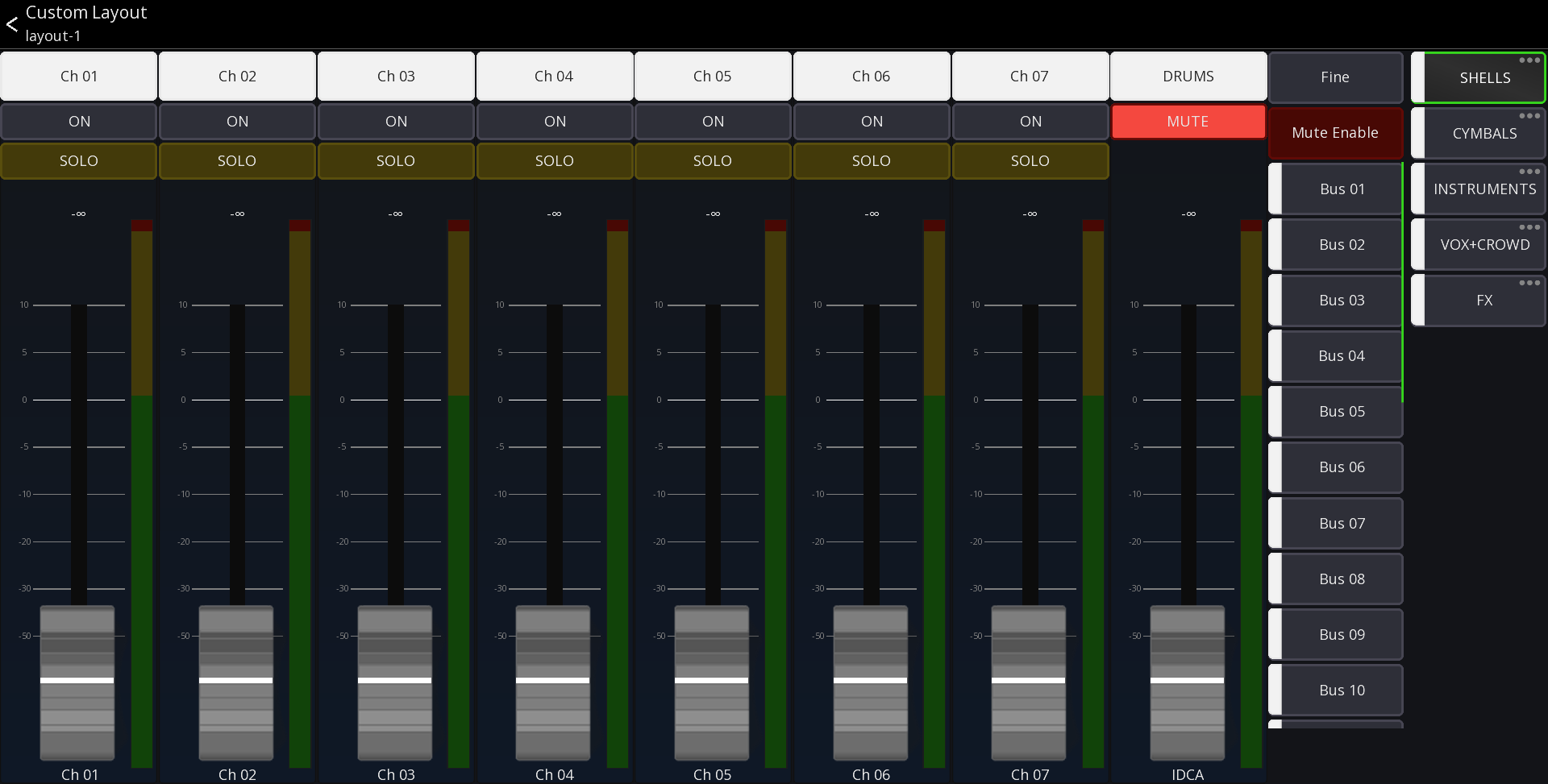This screenshot has width=1548, height=784.
Task: Toggle Ch 06 ON button
Action: point(872,122)
